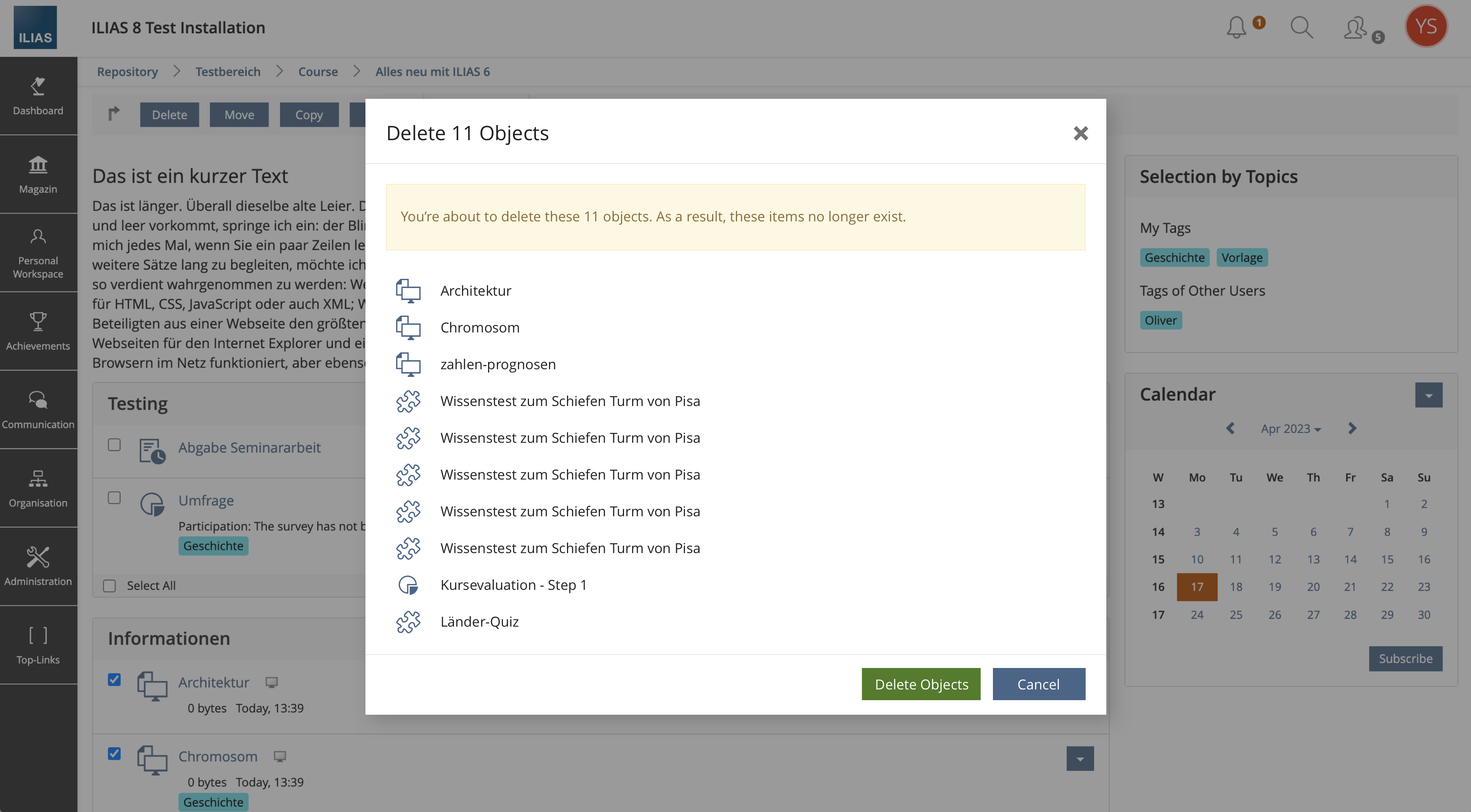Open the notifications bell icon
Image resolution: width=1471 pixels, height=812 pixels.
pos(1236,27)
